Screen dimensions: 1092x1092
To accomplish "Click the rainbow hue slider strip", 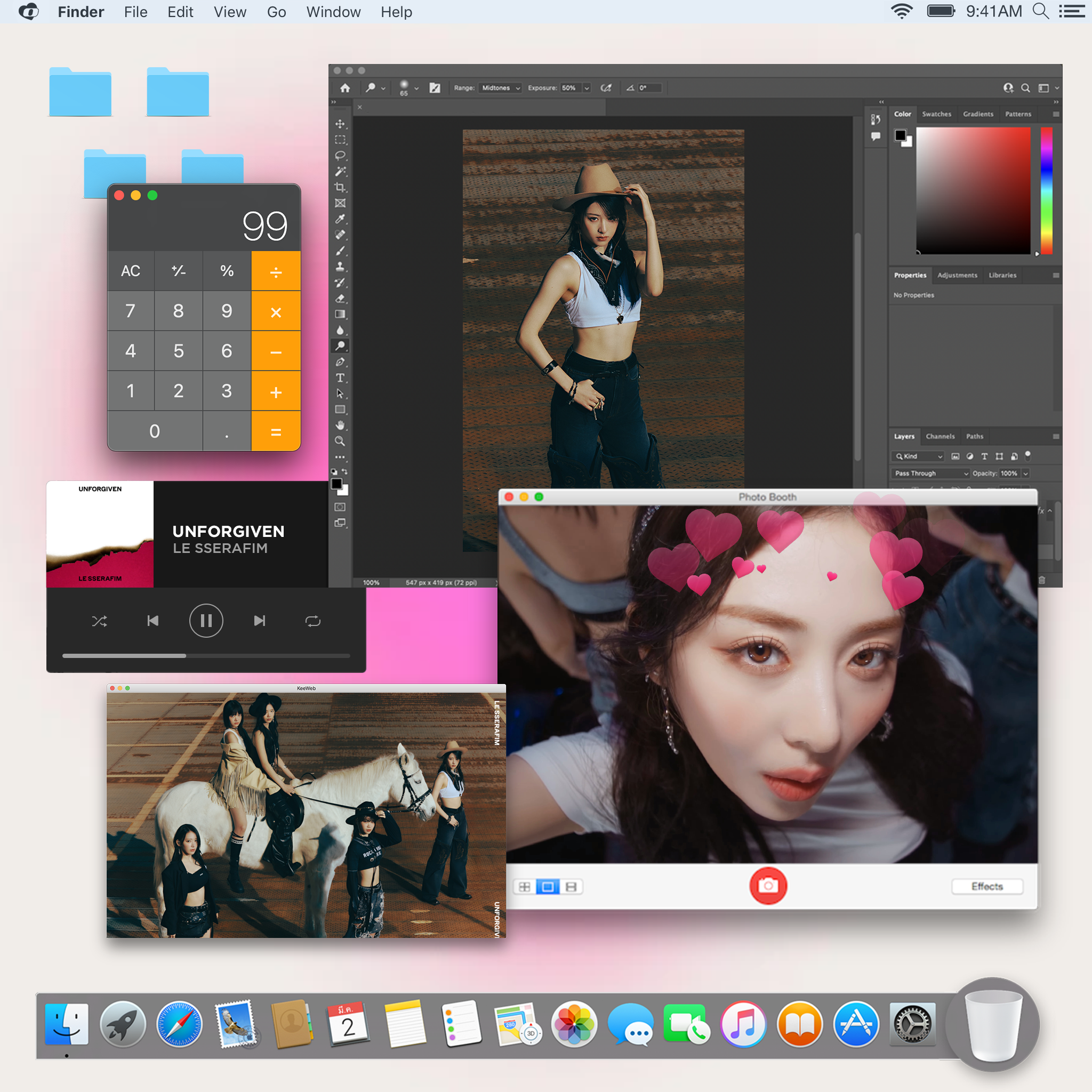I will pyautogui.click(x=1046, y=190).
